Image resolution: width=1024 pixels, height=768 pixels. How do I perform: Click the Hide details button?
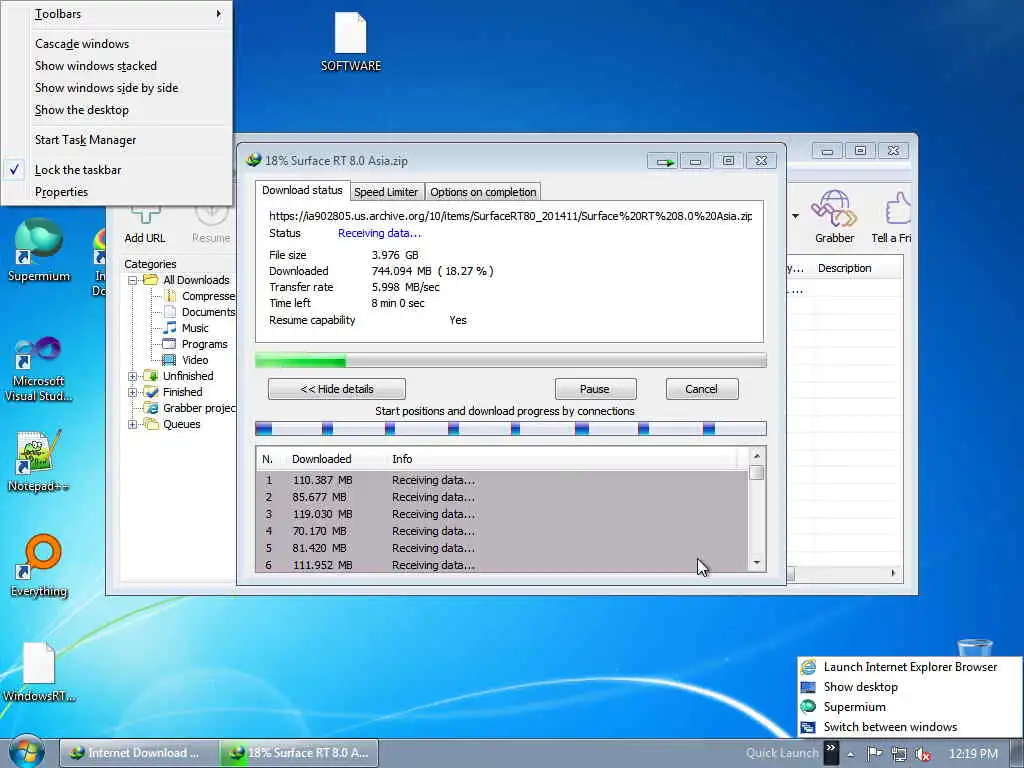[337, 389]
